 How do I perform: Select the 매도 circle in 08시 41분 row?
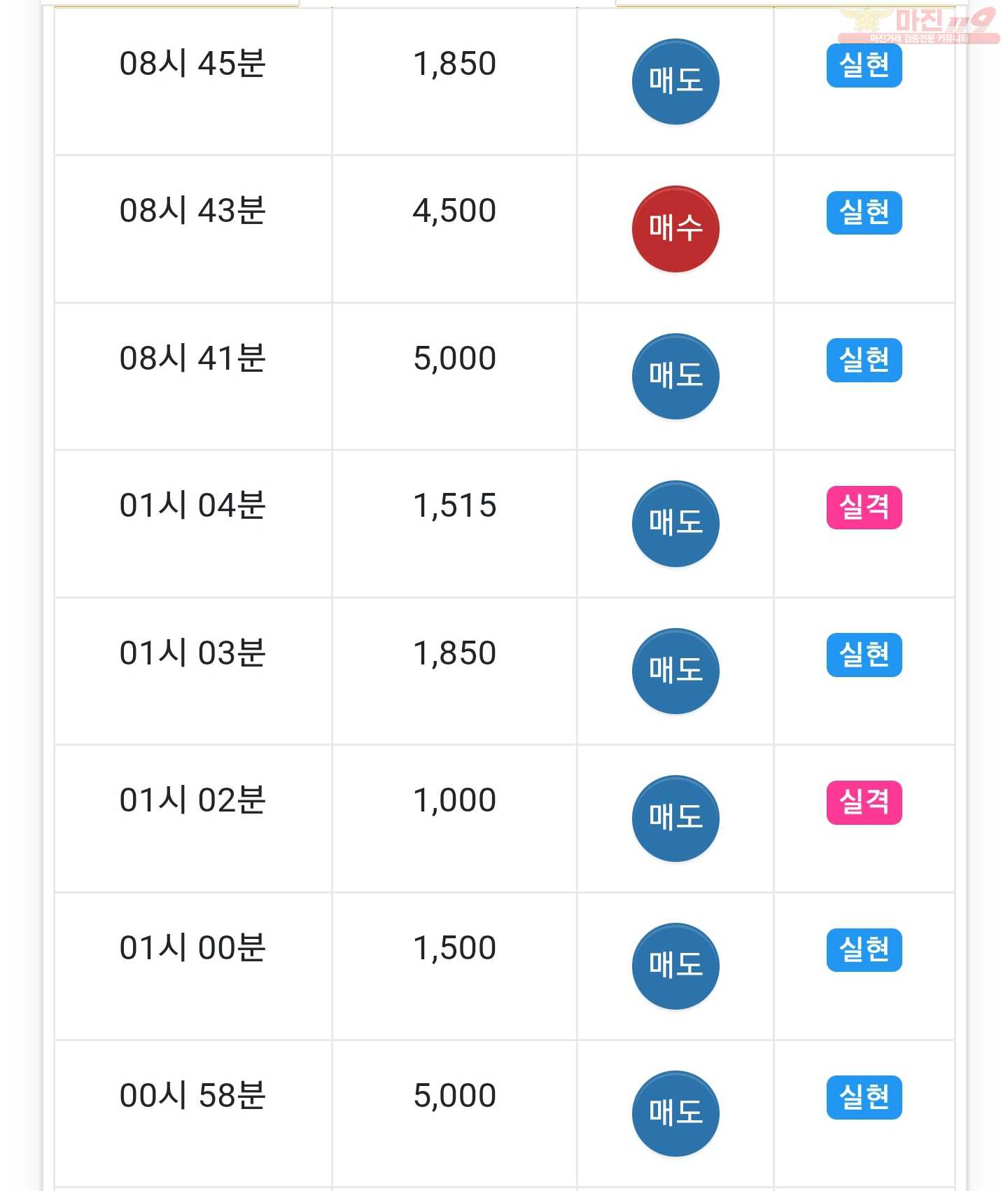point(675,376)
